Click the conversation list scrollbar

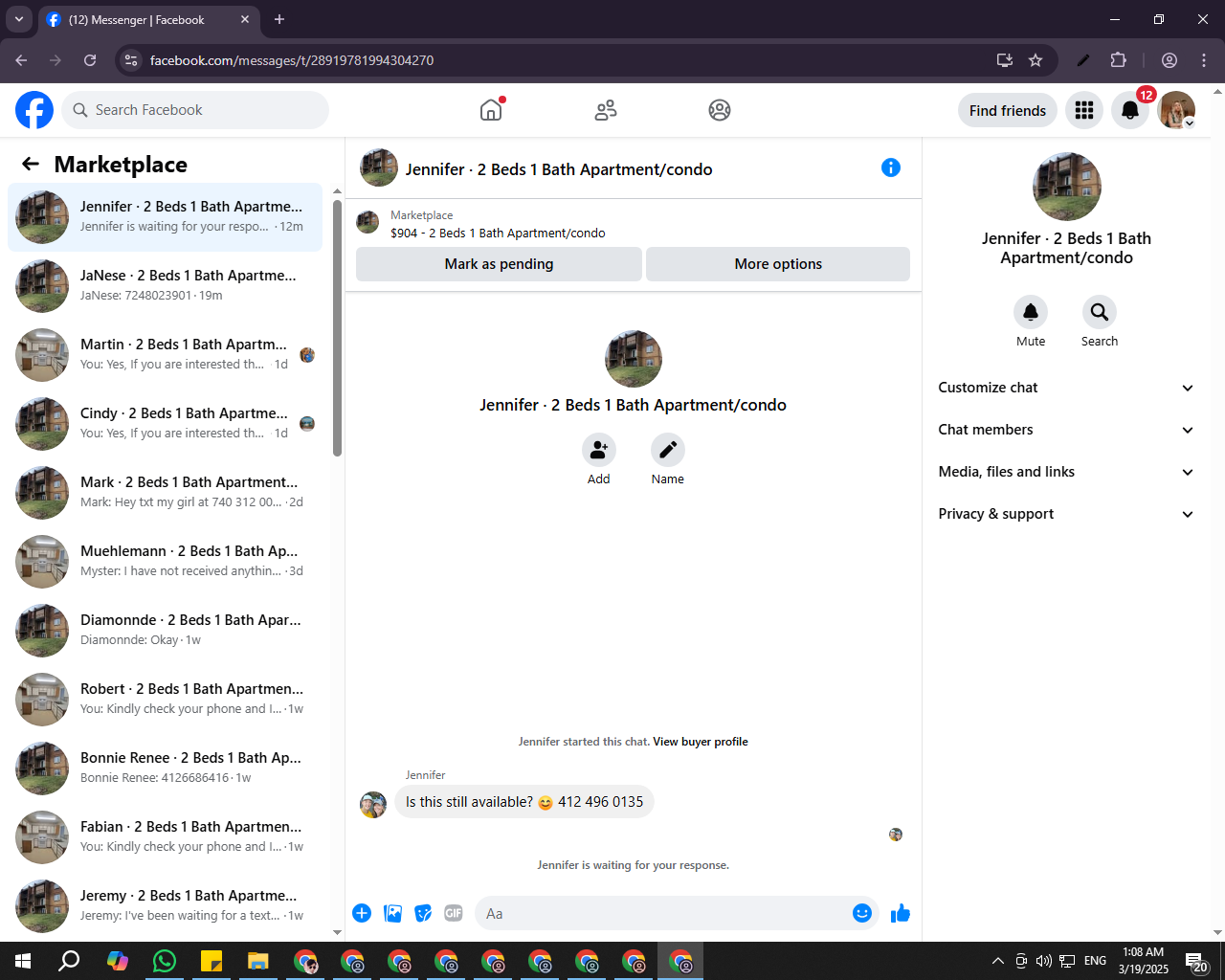coord(337,328)
